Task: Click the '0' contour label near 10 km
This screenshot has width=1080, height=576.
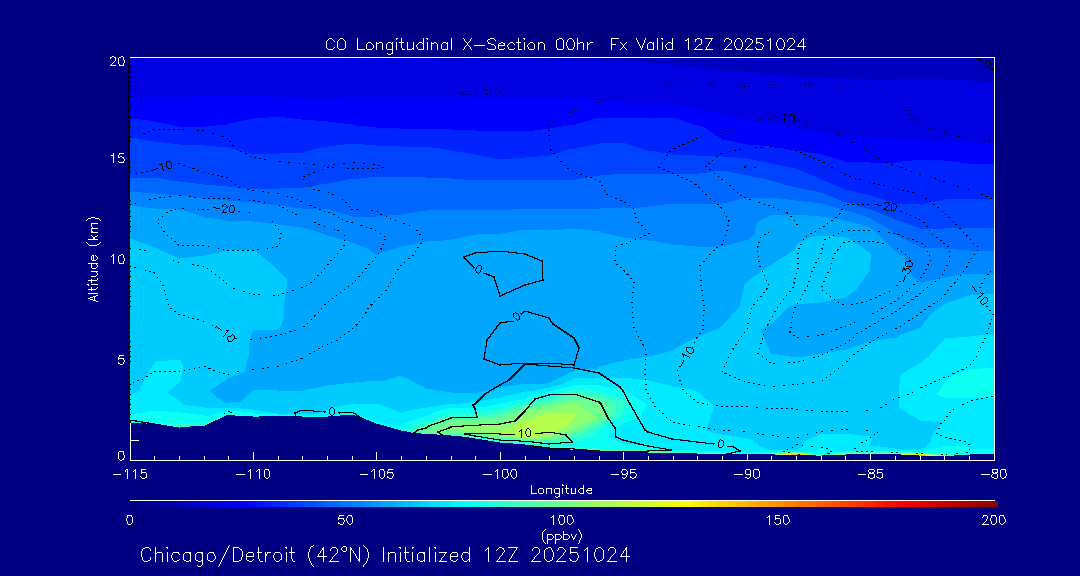Action: (478, 269)
